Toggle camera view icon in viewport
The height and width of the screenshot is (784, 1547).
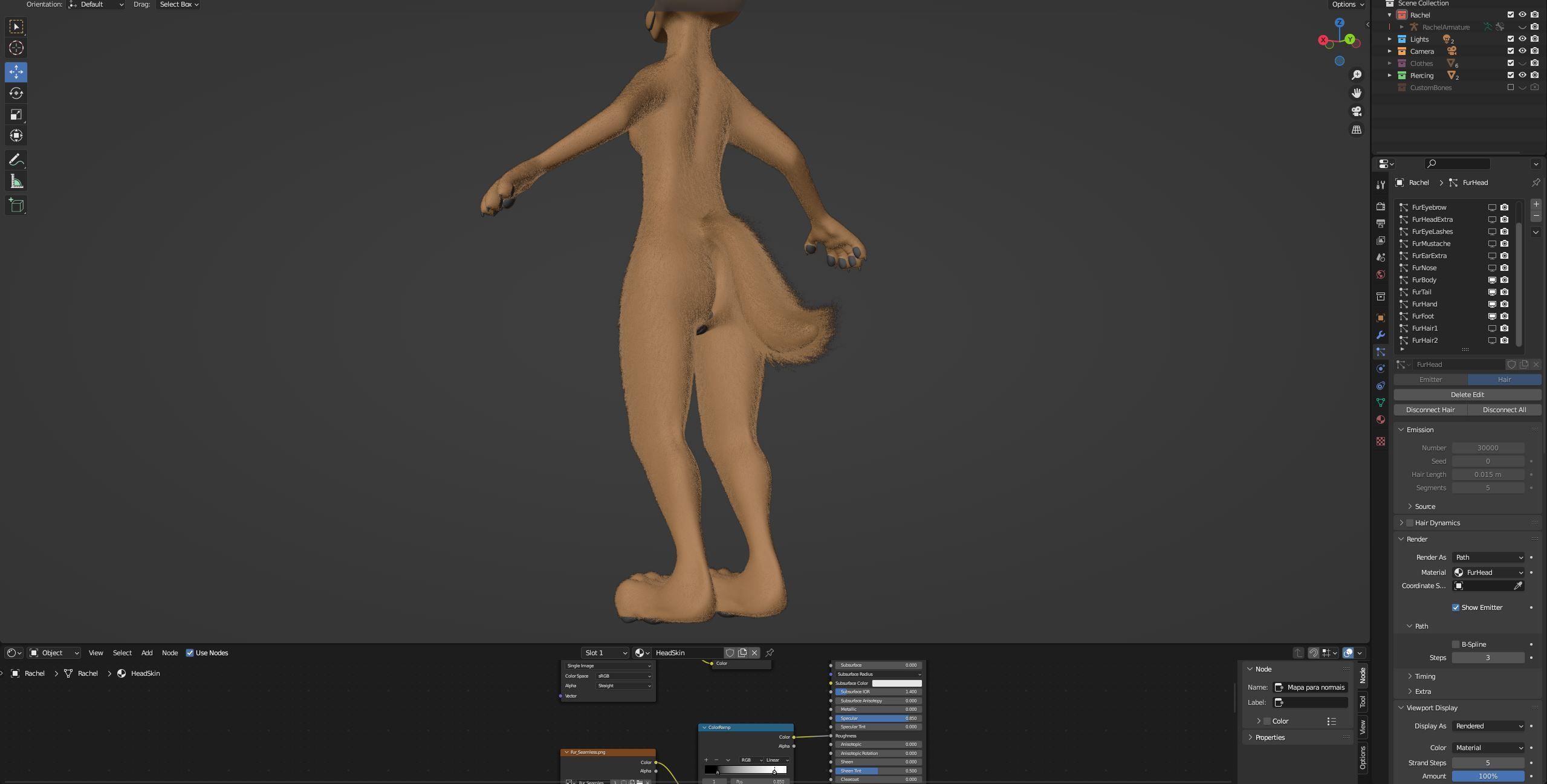coord(1357,111)
